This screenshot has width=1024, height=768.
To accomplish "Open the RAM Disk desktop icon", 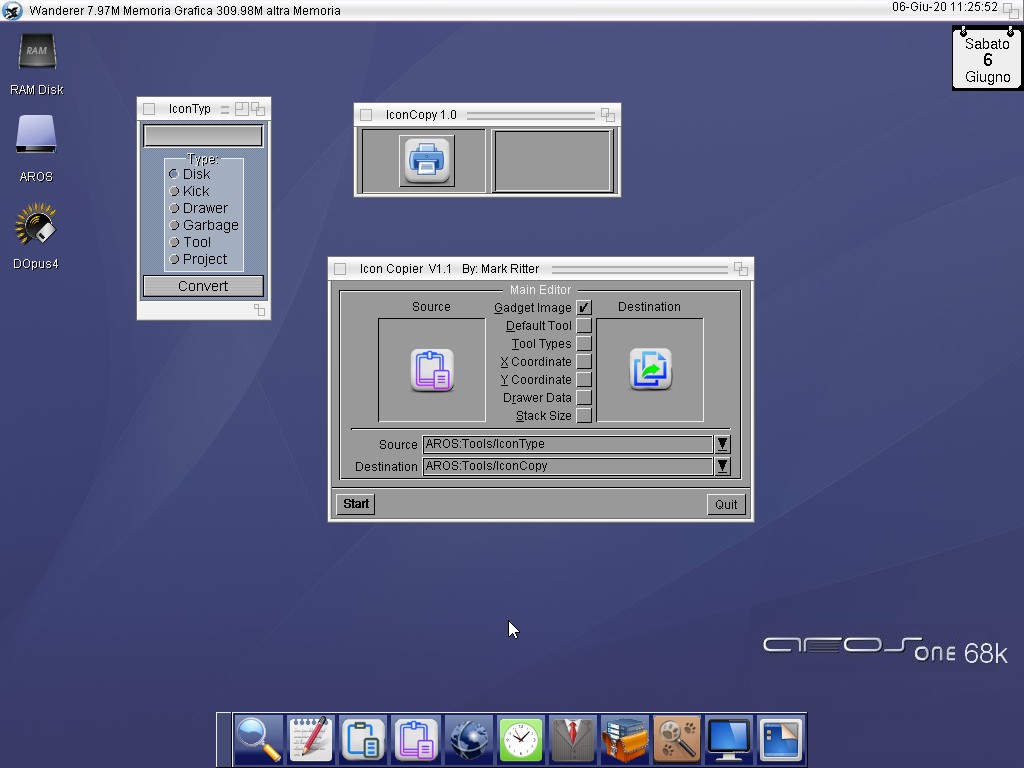I will point(36,53).
